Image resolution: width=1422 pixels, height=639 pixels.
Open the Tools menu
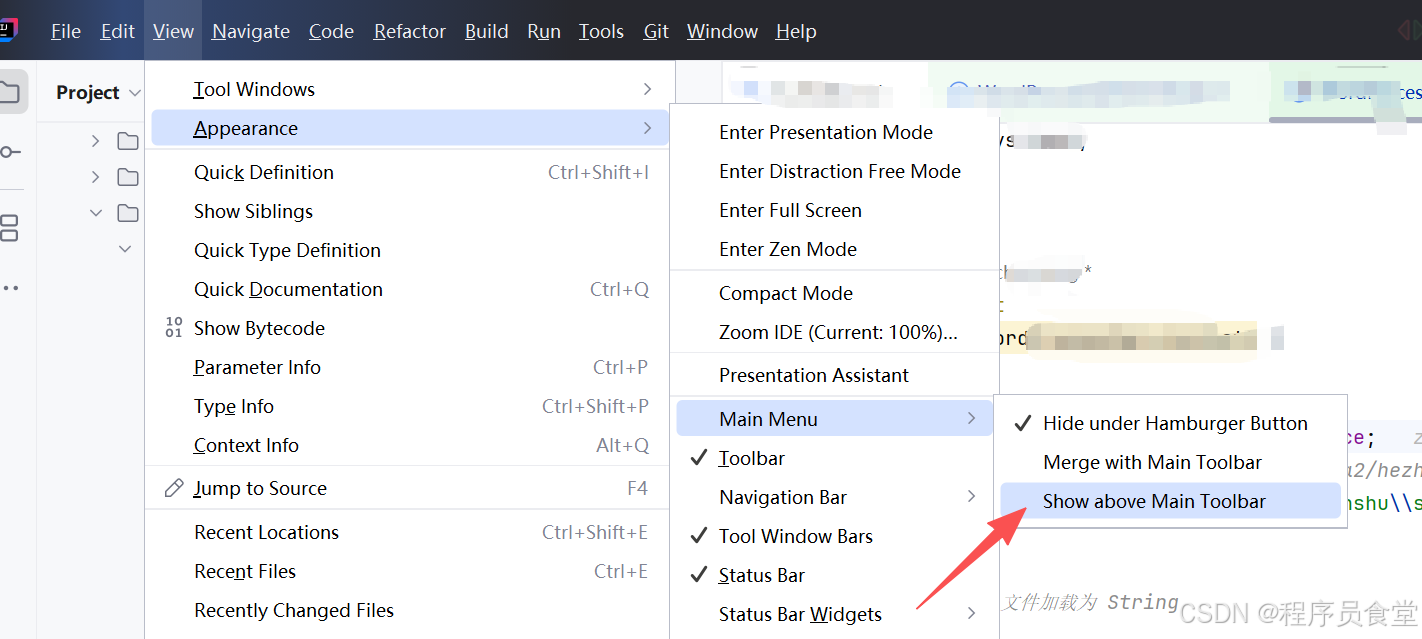tap(601, 31)
